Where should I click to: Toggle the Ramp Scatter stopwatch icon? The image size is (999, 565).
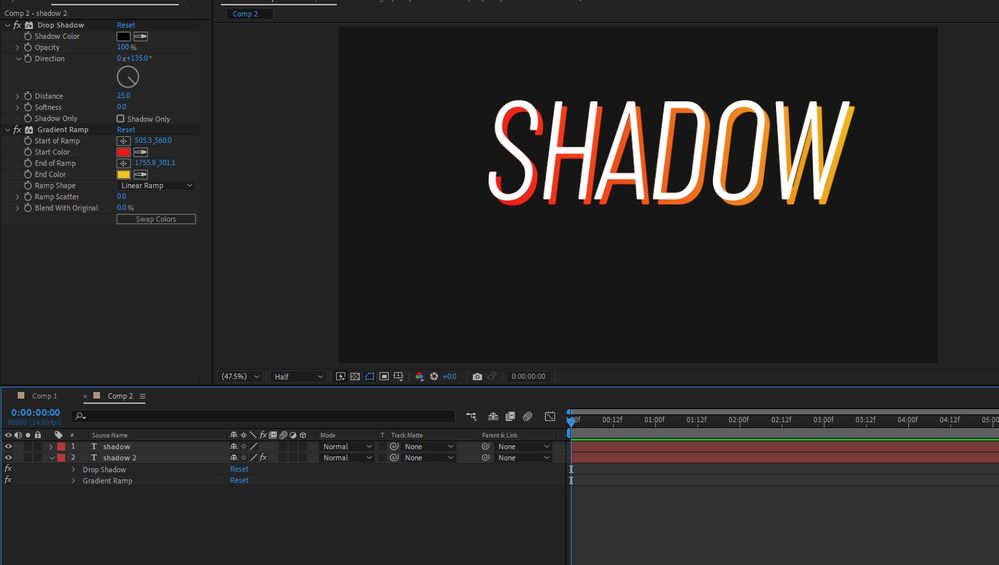coord(28,197)
